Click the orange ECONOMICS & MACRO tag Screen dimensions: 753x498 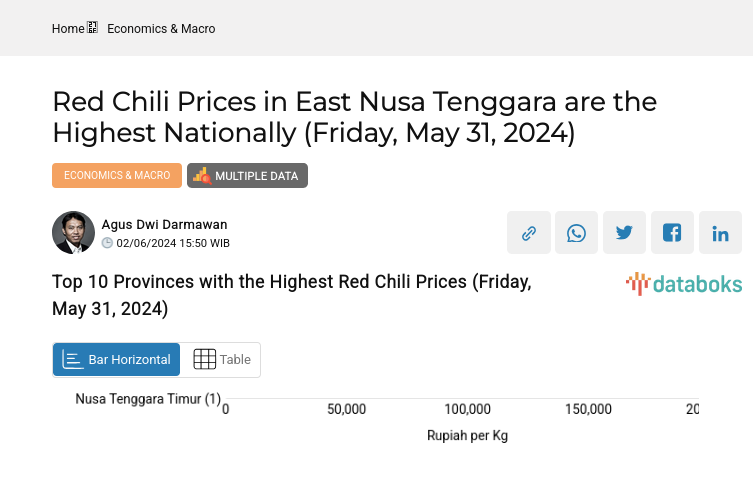point(117,176)
